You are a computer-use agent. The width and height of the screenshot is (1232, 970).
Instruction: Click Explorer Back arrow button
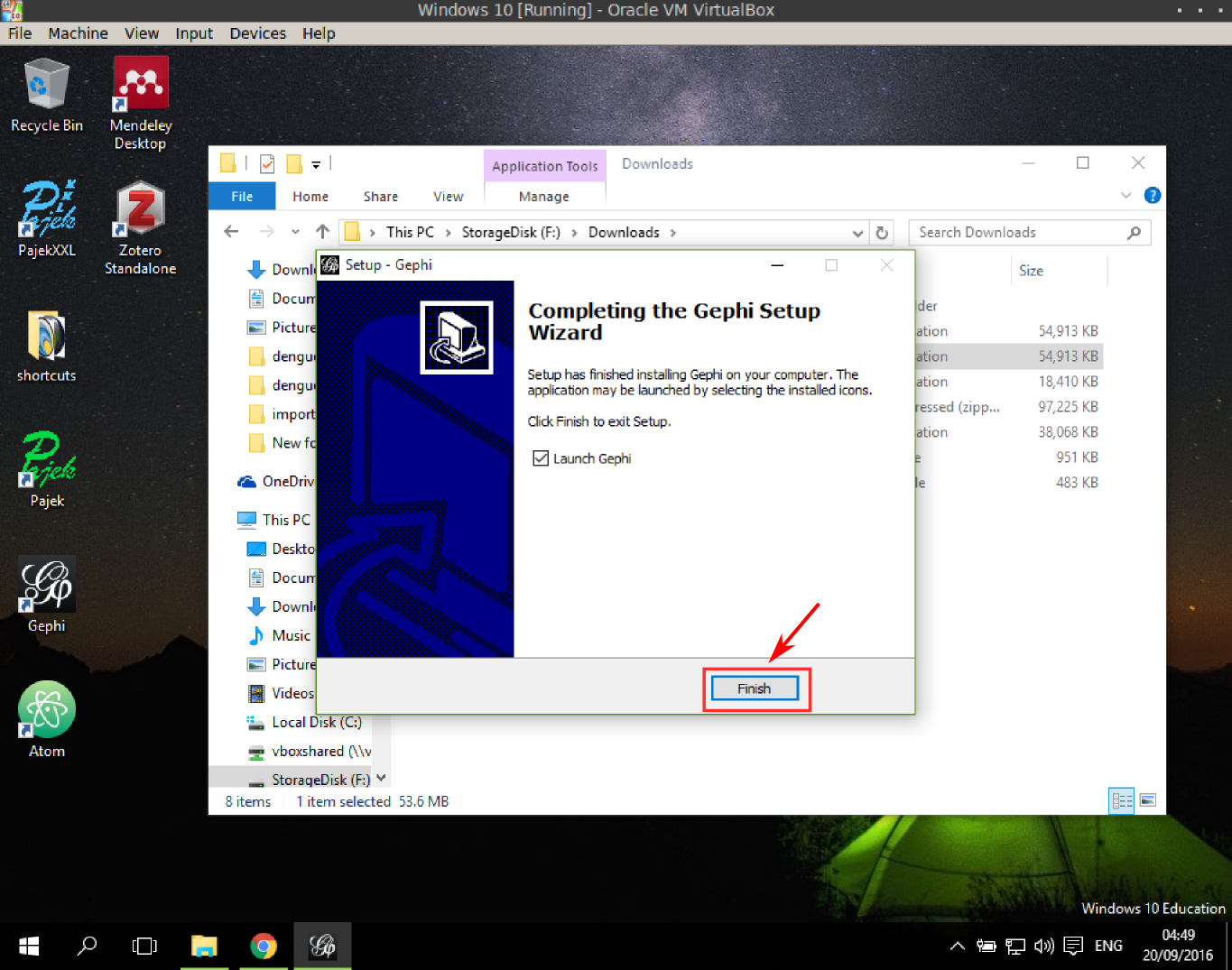231,232
